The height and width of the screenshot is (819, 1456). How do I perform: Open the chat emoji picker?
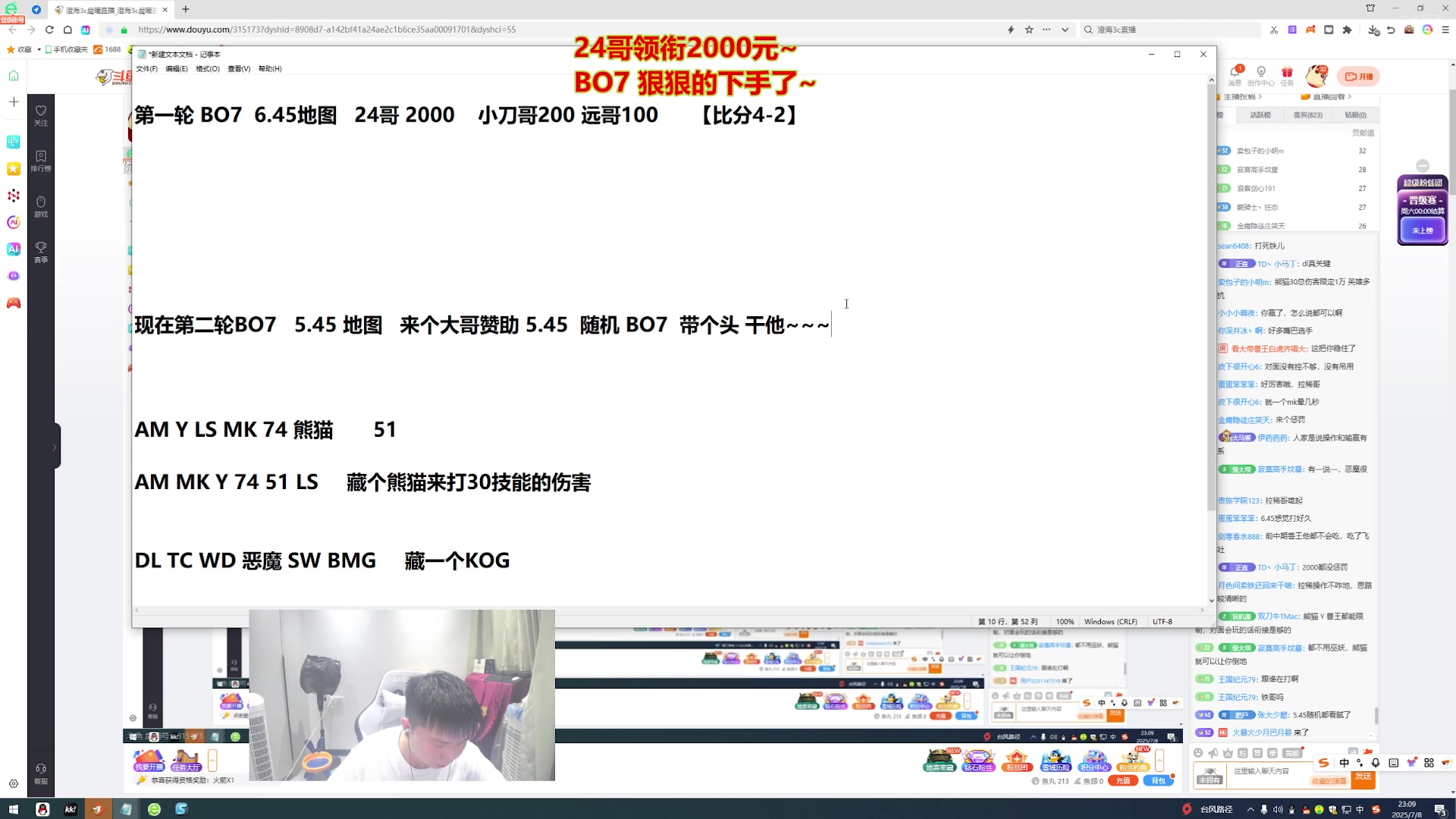[1198, 753]
